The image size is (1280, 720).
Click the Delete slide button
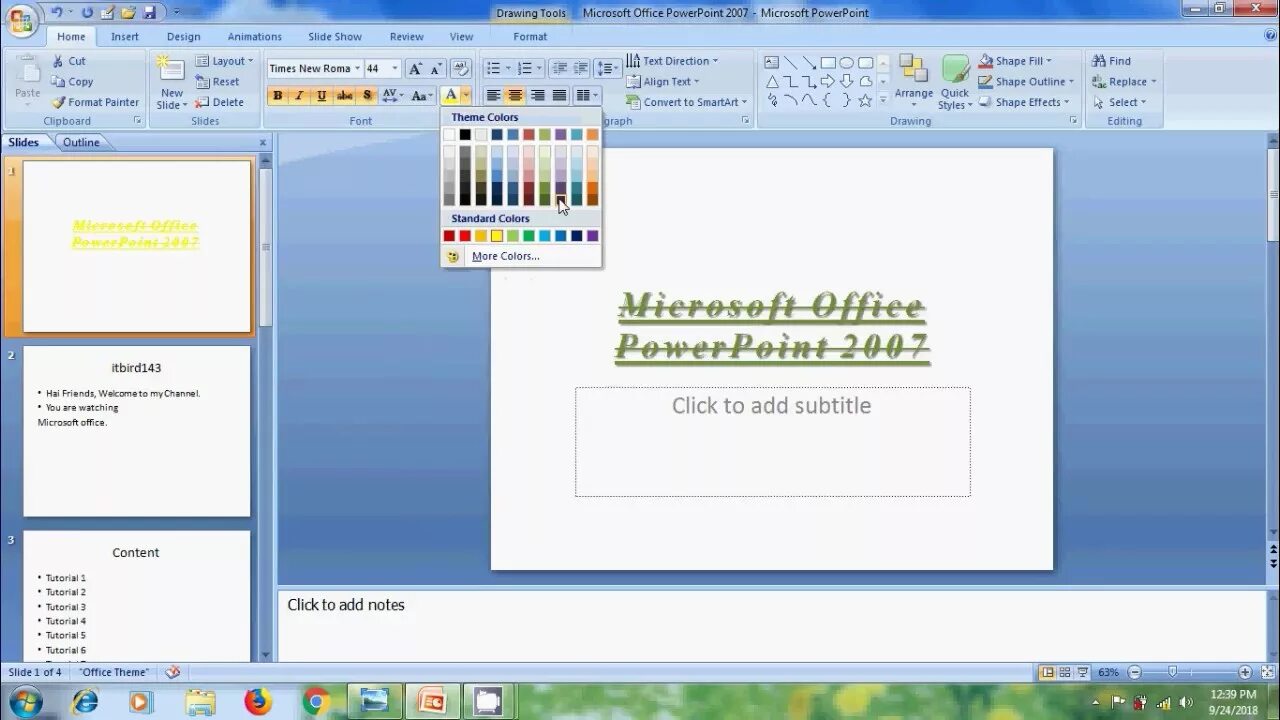click(219, 102)
